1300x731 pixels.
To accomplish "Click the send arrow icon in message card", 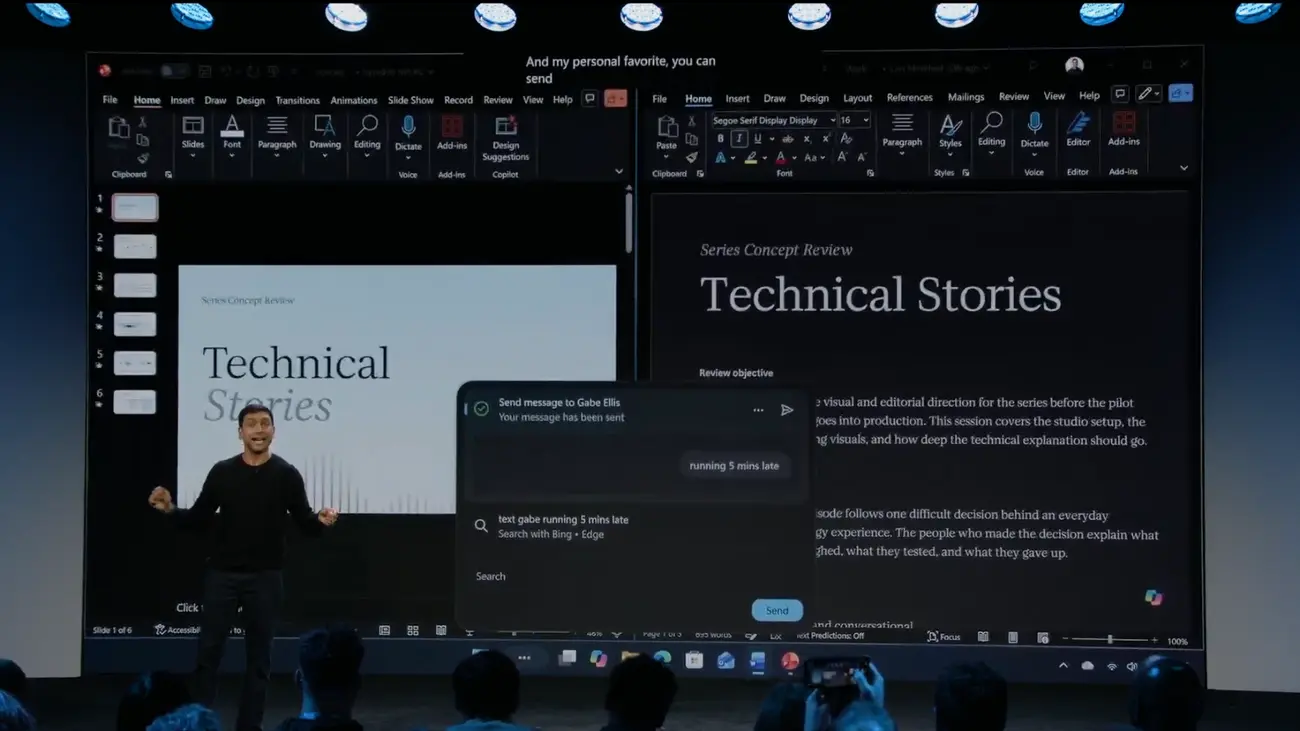I will [x=787, y=410].
